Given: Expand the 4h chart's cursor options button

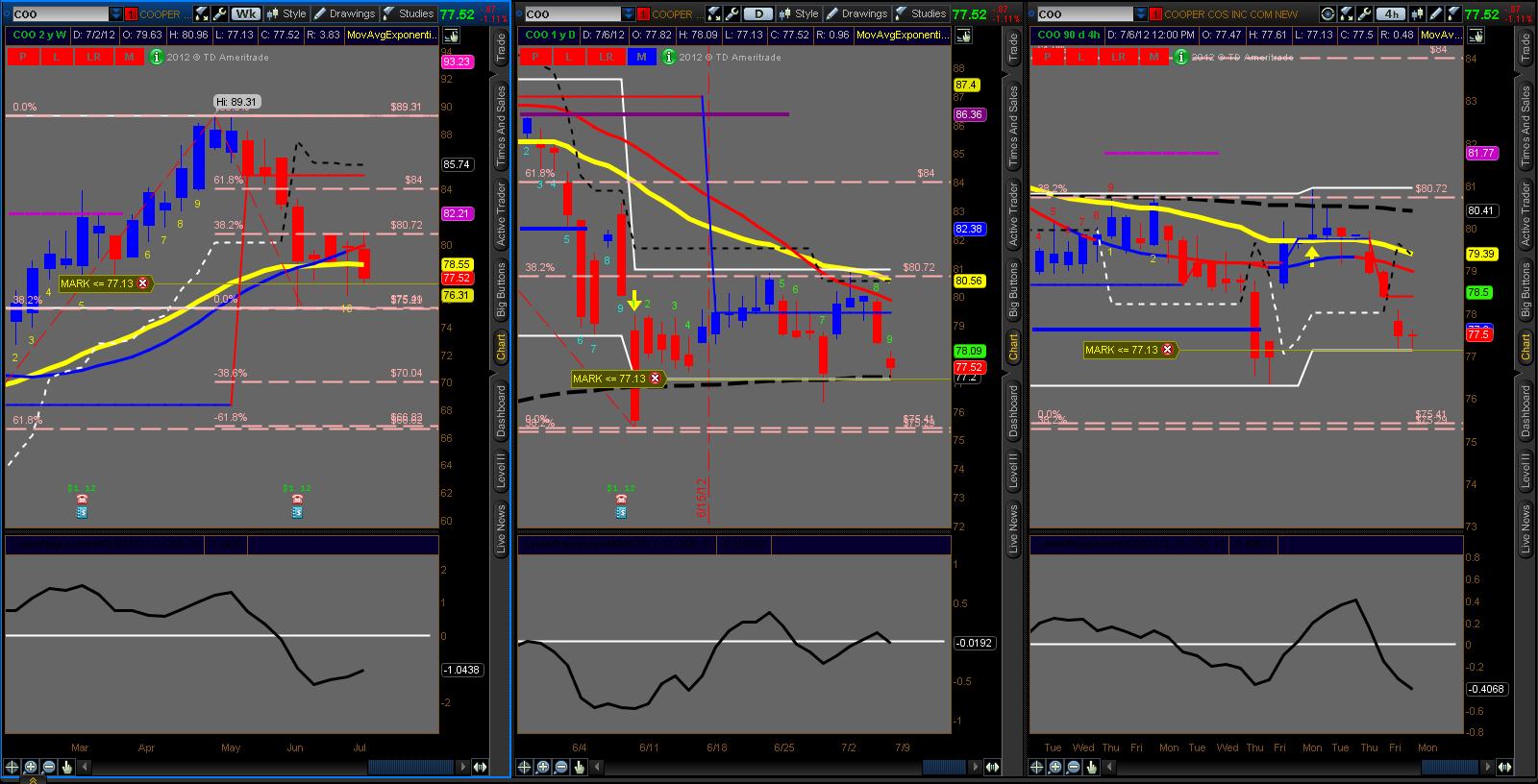Looking at the screenshot, I should [1476, 35].
